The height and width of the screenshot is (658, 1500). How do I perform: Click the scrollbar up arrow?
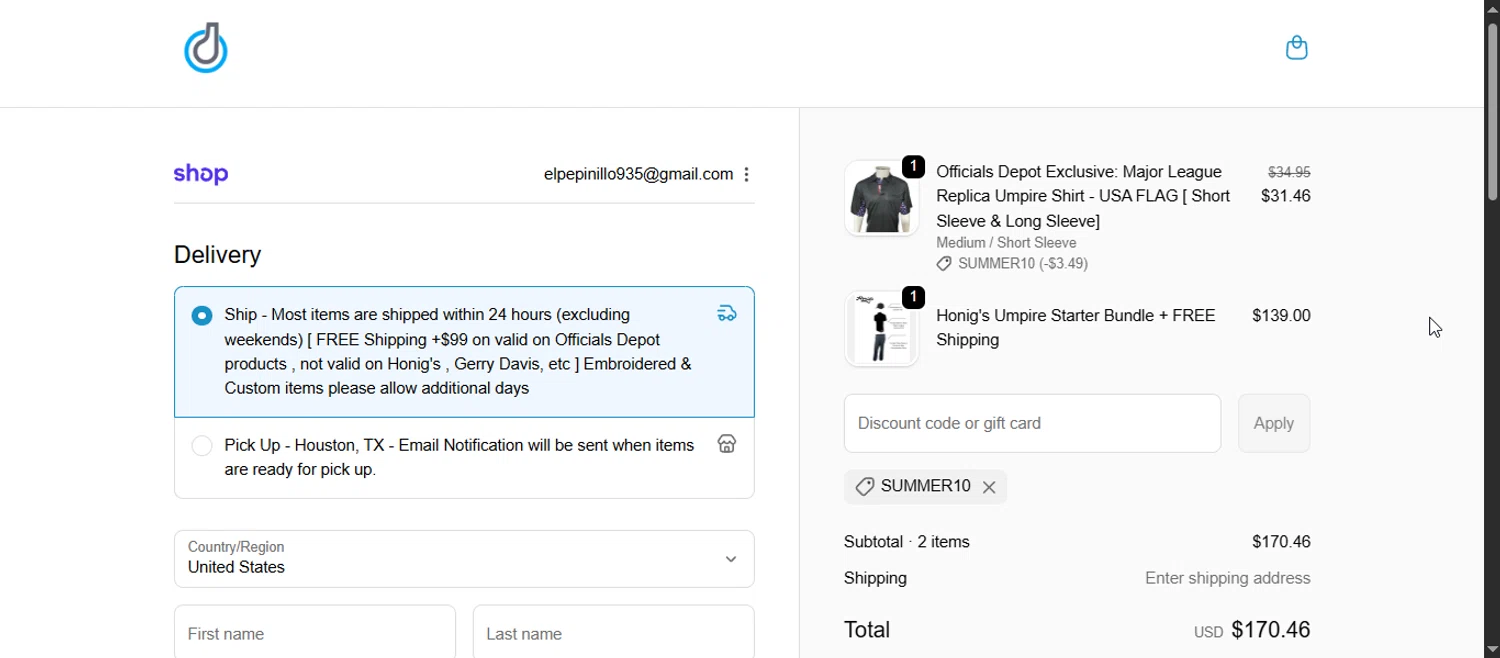point(1492,8)
